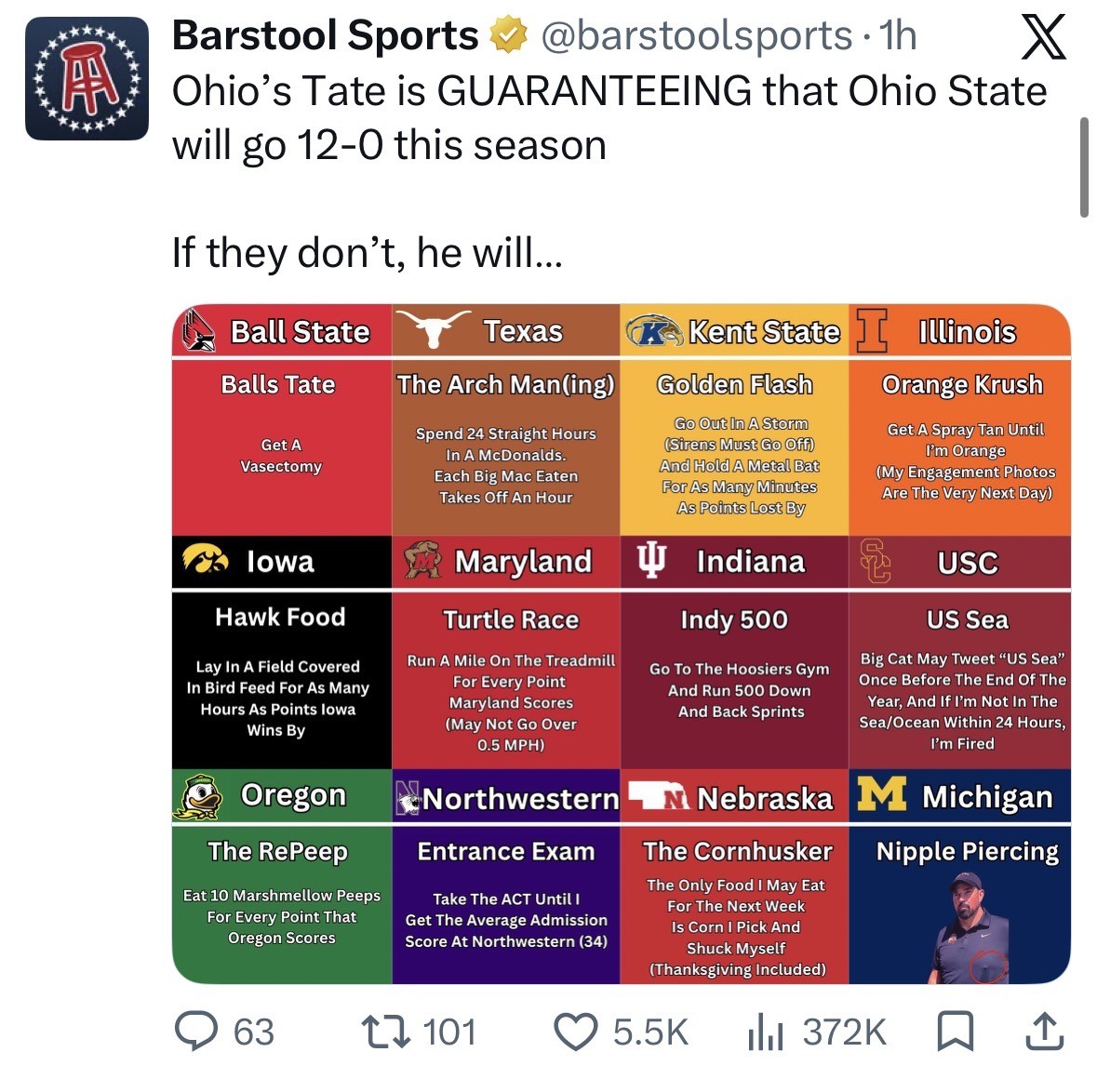Click the Oregon Duck mascot logo
The height and width of the screenshot is (1092, 1097).
pos(199,797)
